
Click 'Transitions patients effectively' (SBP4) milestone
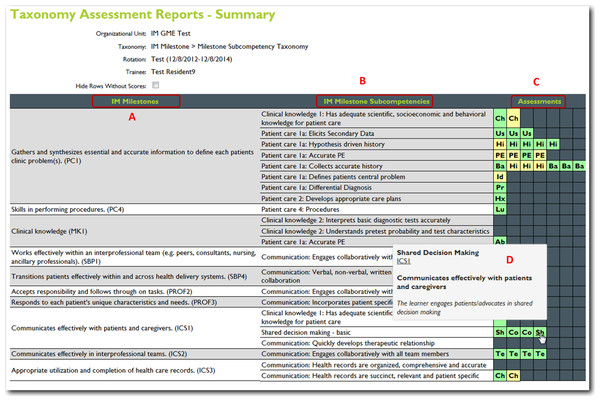(x=129, y=276)
